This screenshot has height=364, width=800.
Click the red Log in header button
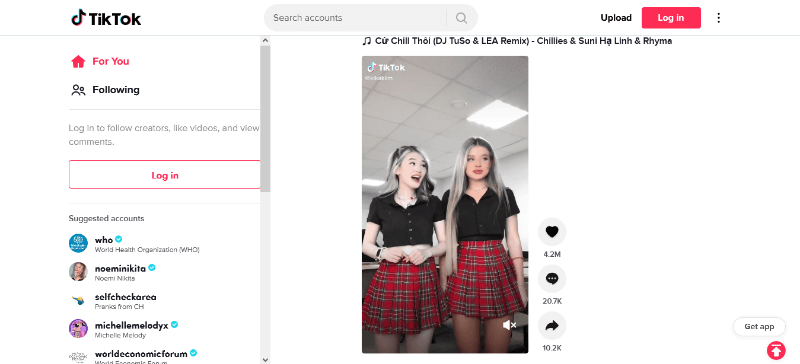pyautogui.click(x=671, y=18)
